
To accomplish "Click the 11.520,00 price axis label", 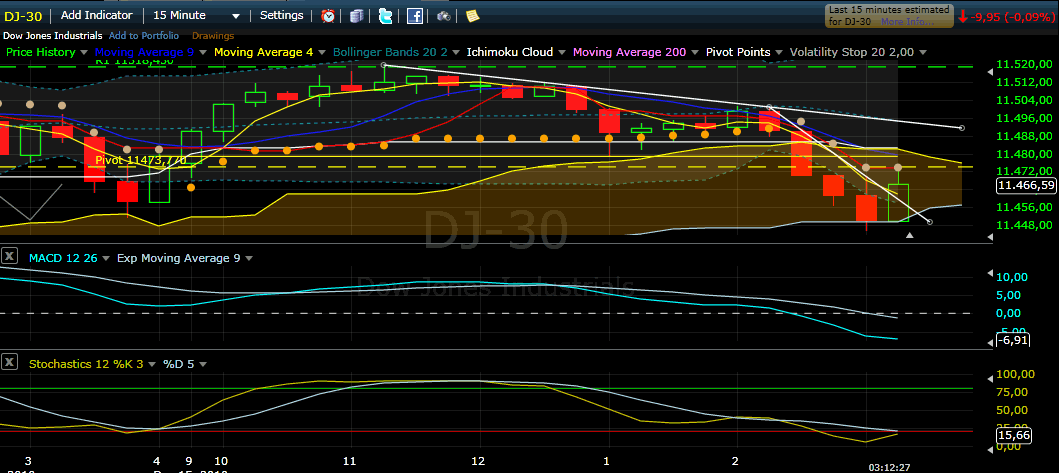I will (1026, 64).
